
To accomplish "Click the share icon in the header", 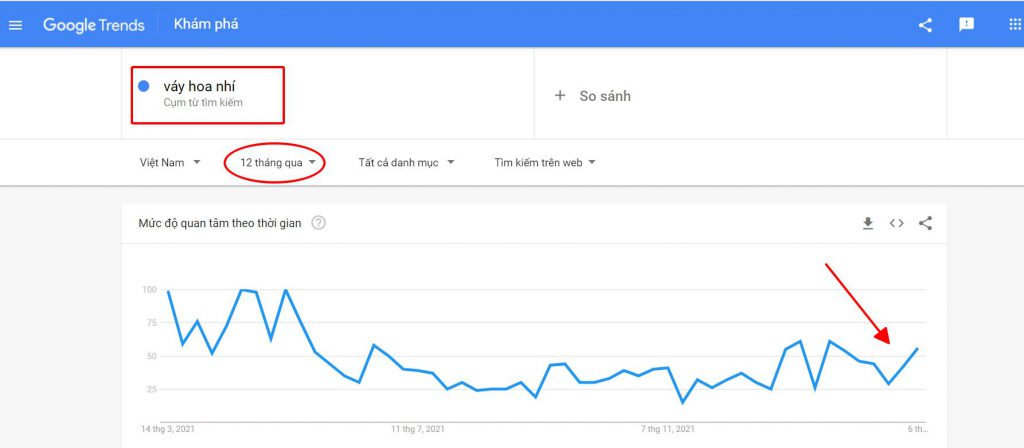I will (925, 25).
